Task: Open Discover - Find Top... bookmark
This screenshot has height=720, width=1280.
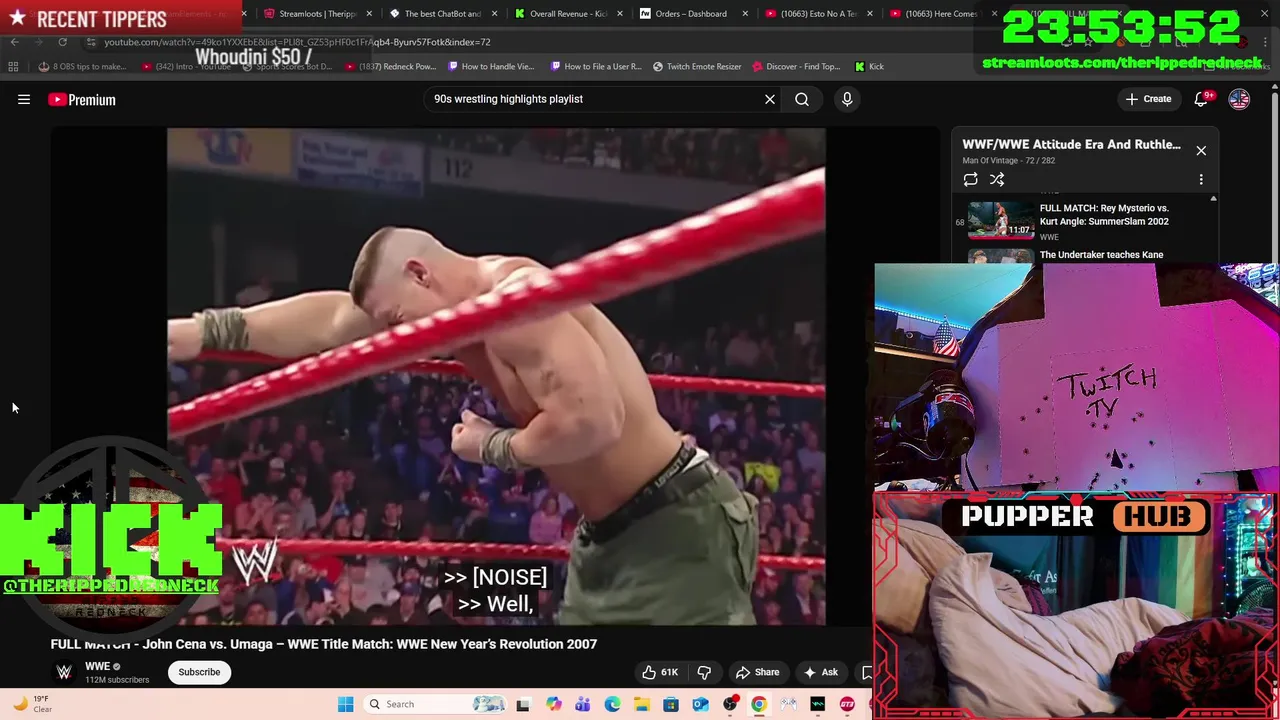Action: click(796, 66)
